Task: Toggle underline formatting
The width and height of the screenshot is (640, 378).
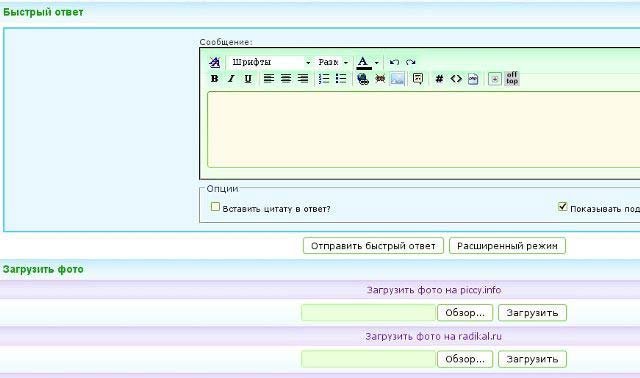Action: point(248,79)
